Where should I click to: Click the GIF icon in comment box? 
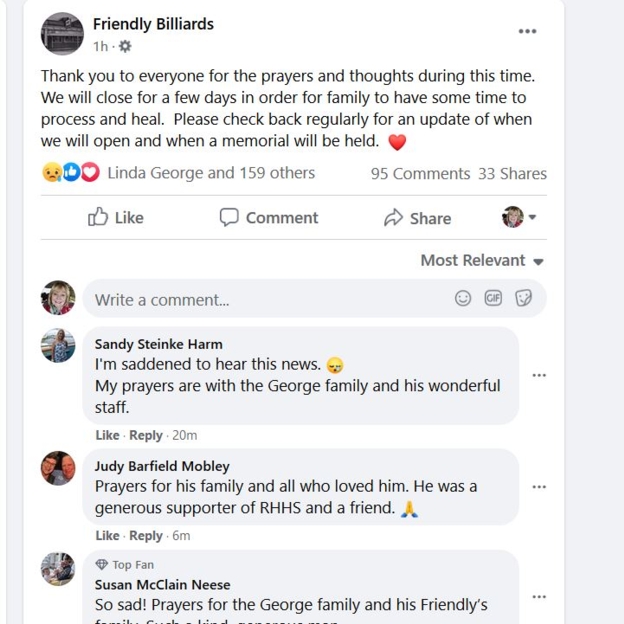[x=493, y=298]
